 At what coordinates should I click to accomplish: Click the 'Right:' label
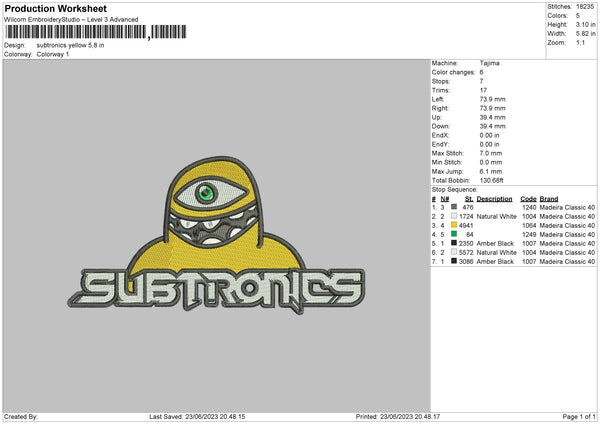point(440,108)
